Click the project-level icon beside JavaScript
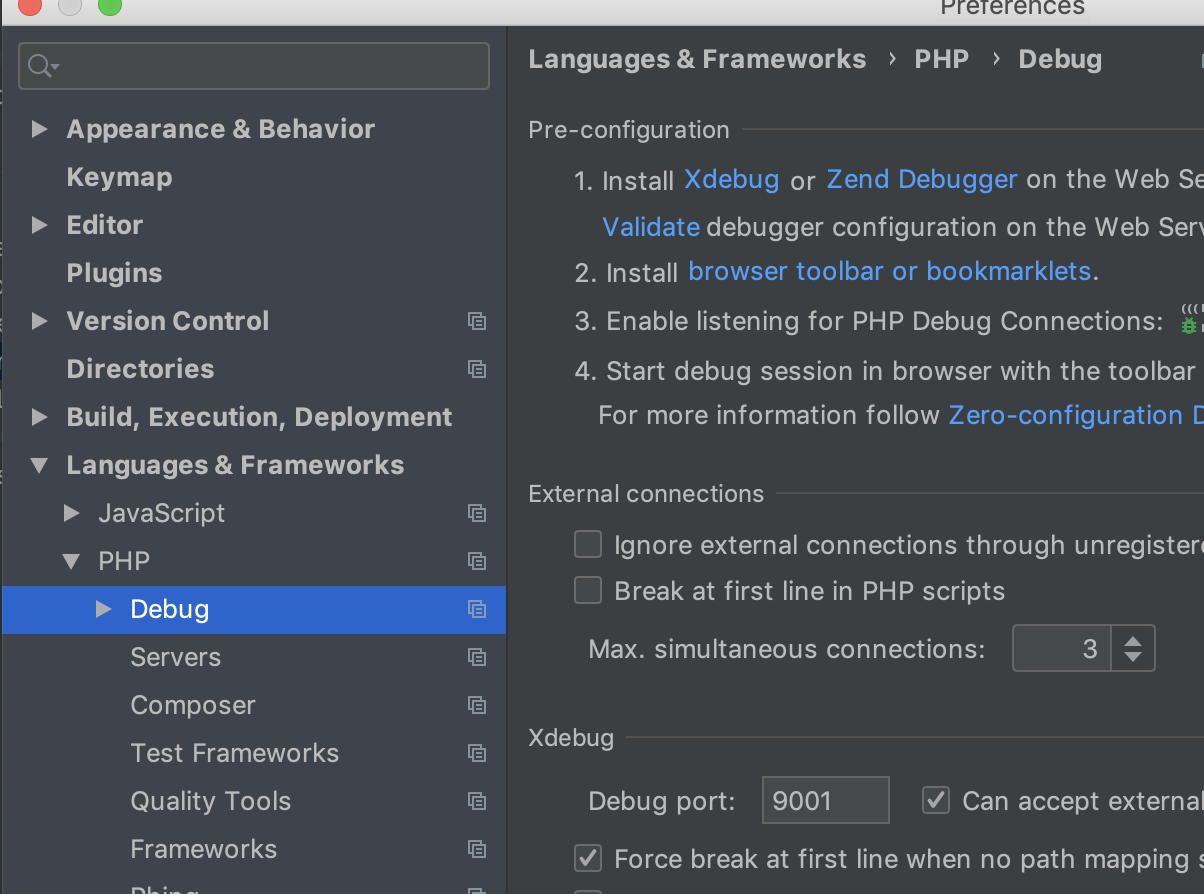Viewport: 1204px width, 894px height. [x=477, y=513]
